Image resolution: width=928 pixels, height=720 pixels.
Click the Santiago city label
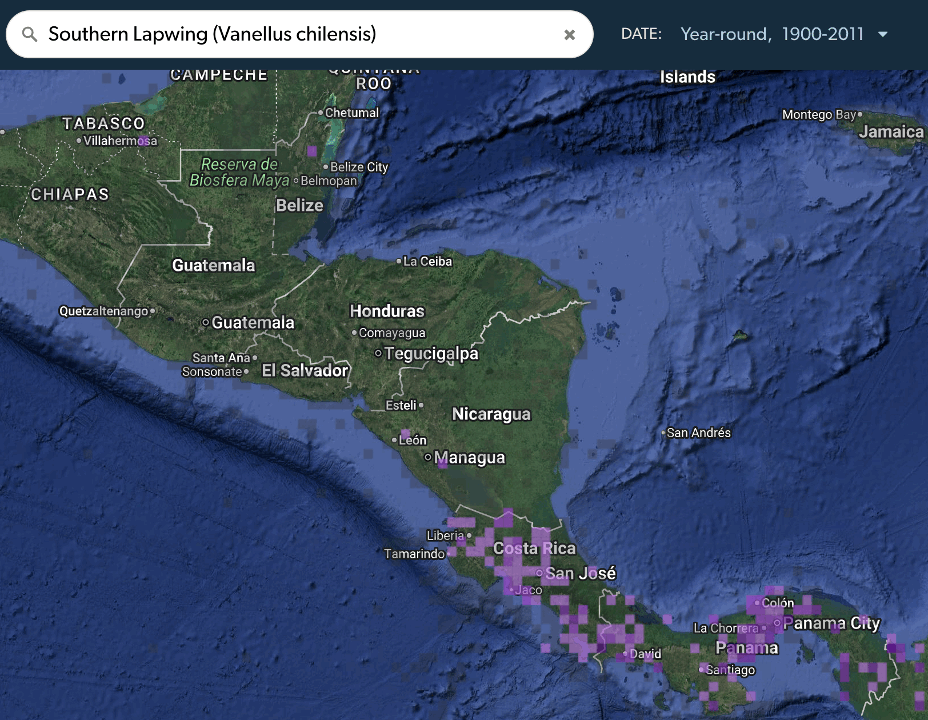pos(730,670)
